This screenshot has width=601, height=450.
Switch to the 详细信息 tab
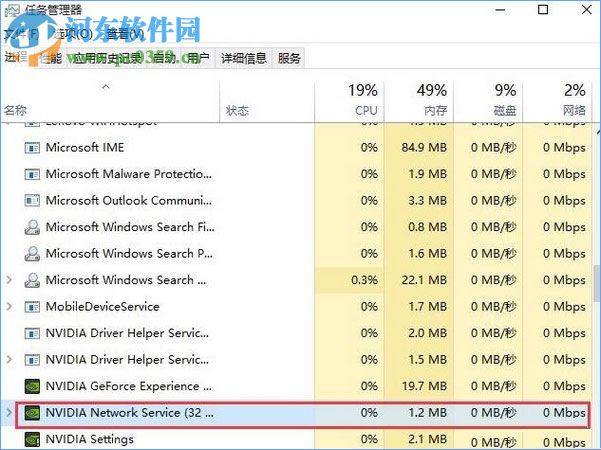(x=244, y=58)
